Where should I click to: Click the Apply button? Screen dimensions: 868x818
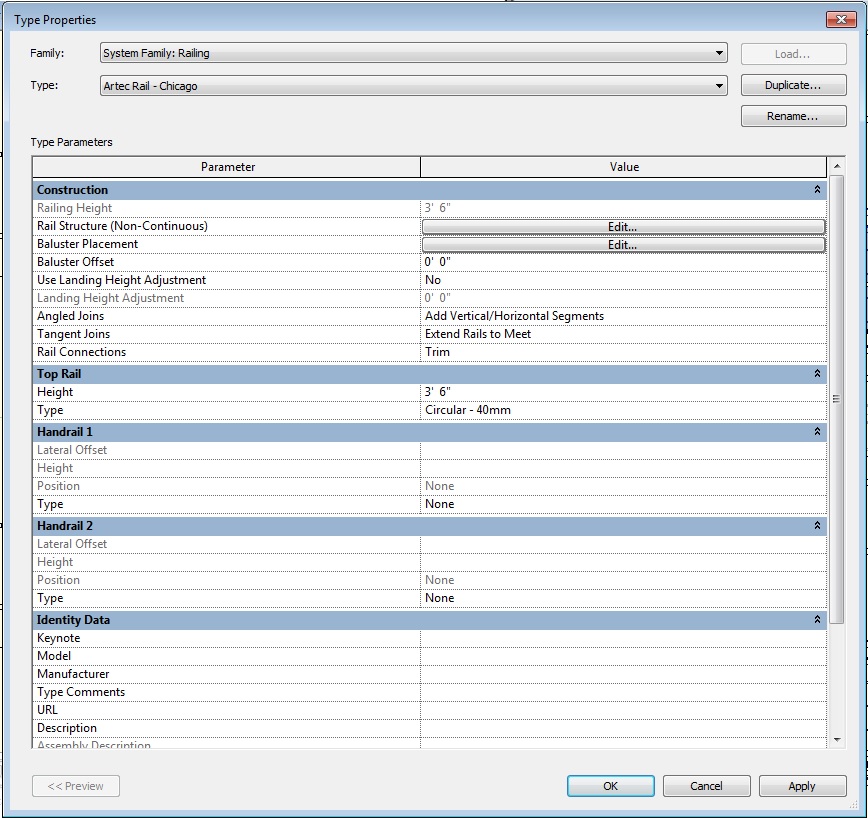coord(802,786)
